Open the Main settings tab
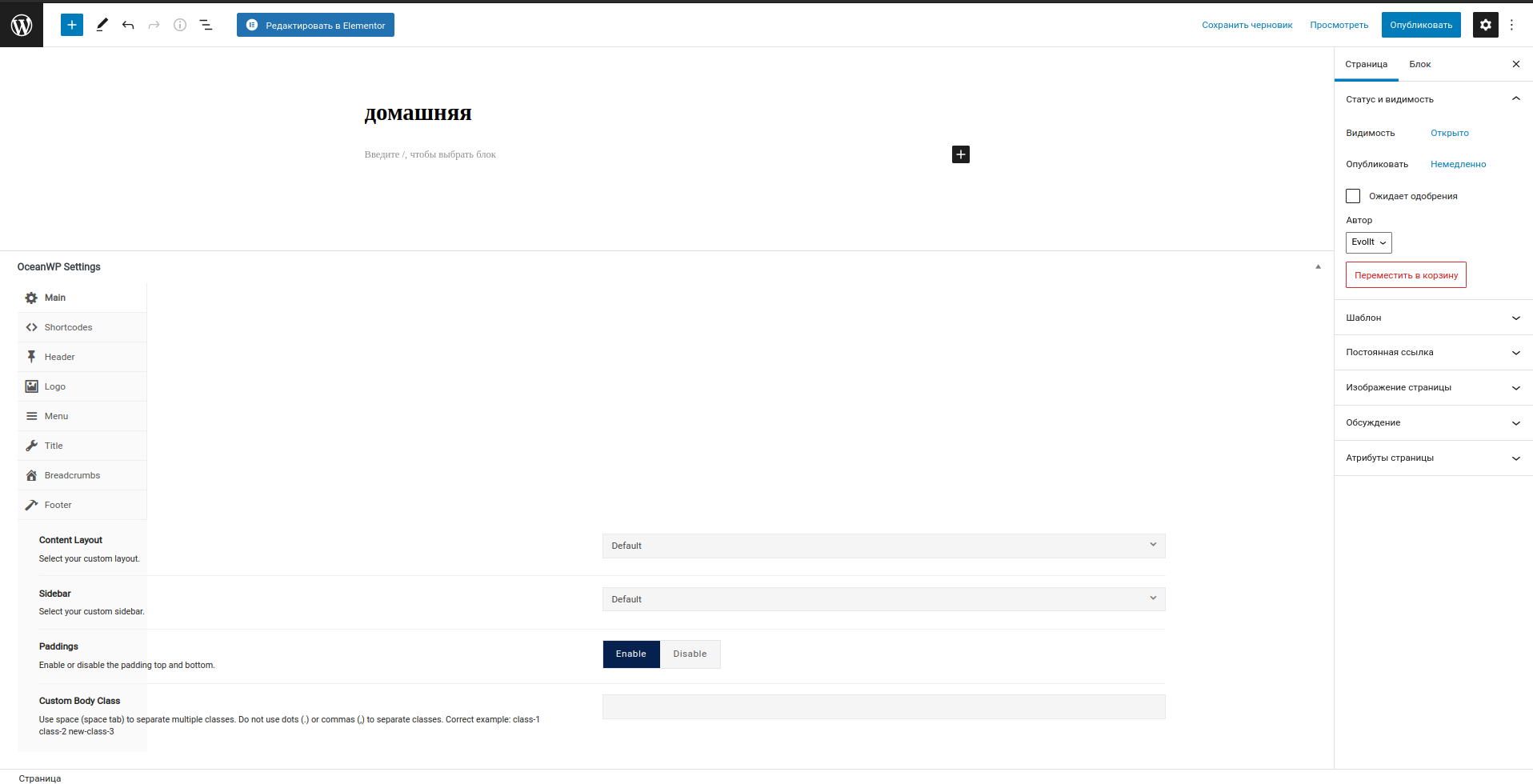 [82, 298]
